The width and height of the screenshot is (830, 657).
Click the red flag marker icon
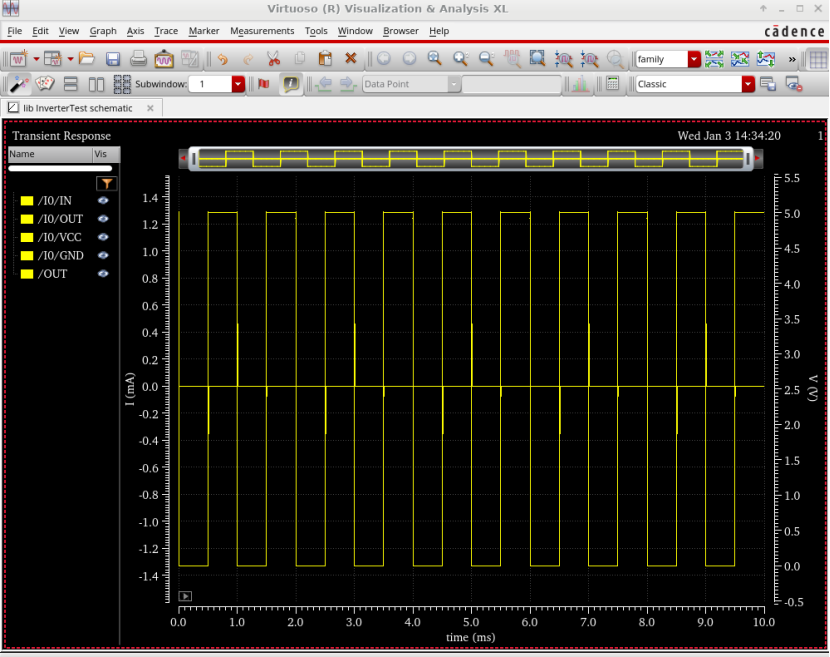264,84
